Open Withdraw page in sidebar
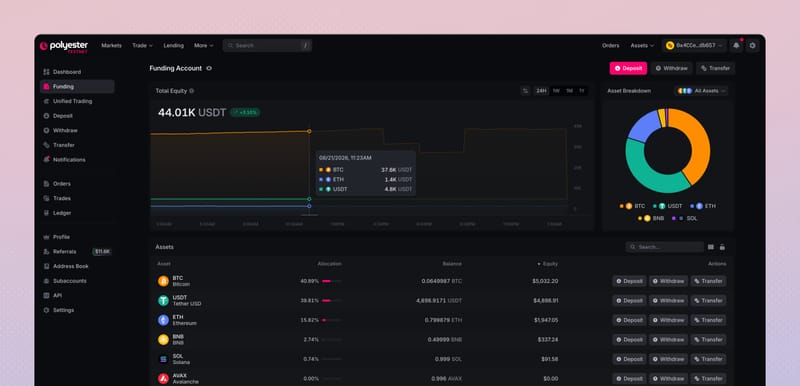This screenshot has width=800, height=386. [77, 131]
